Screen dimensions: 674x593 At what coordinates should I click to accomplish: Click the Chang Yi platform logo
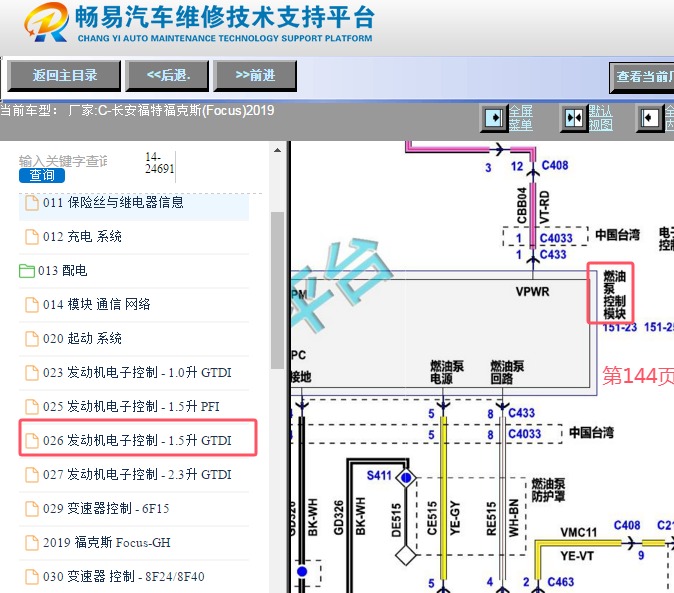click(x=46, y=22)
